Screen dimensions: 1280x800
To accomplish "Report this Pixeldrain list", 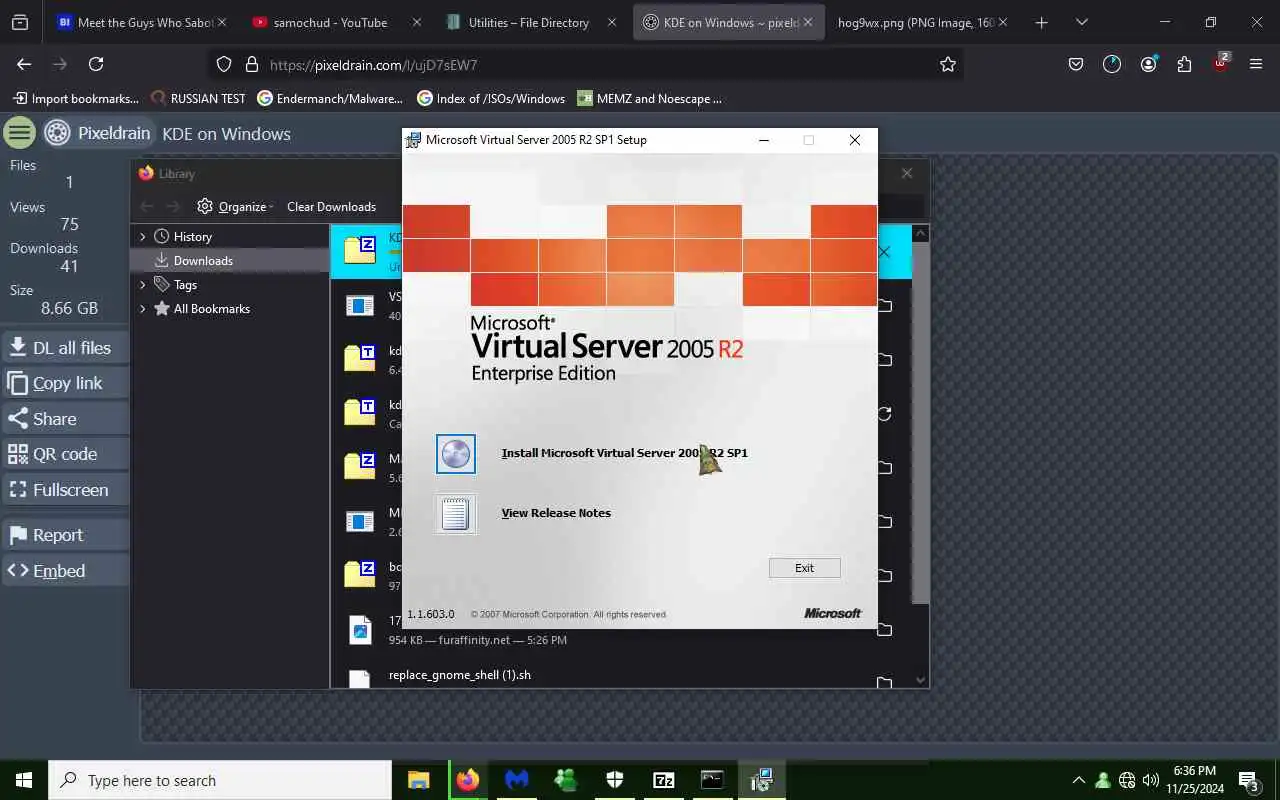I will click(65, 535).
